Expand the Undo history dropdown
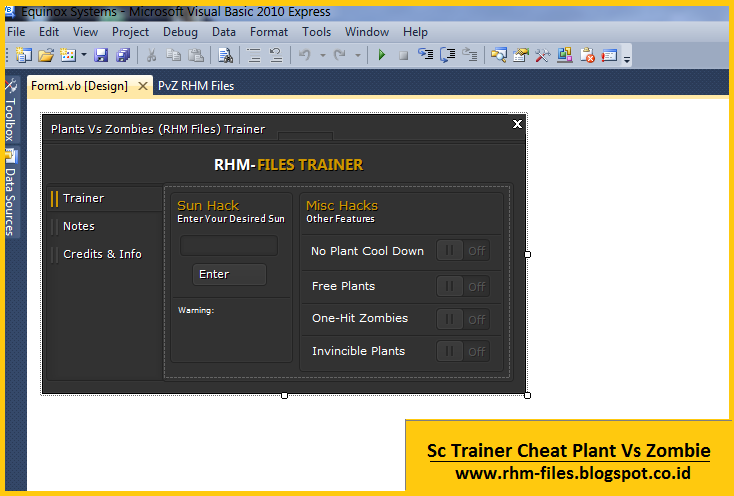The image size is (734, 496). 323,55
